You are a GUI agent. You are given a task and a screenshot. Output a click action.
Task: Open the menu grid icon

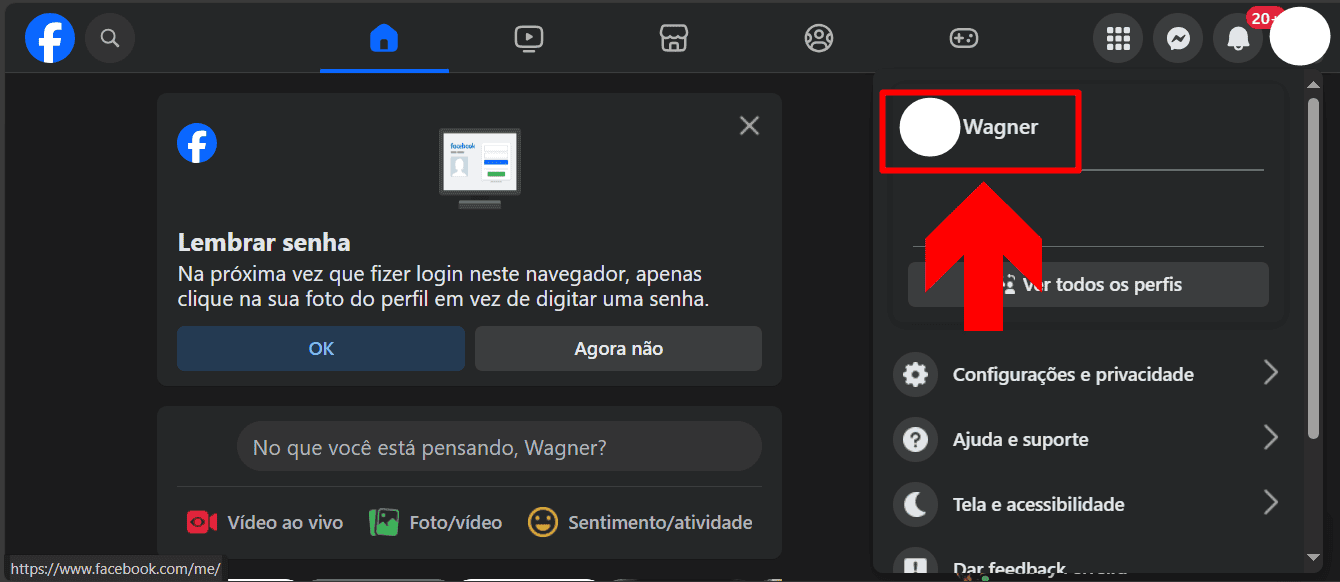tap(1118, 39)
